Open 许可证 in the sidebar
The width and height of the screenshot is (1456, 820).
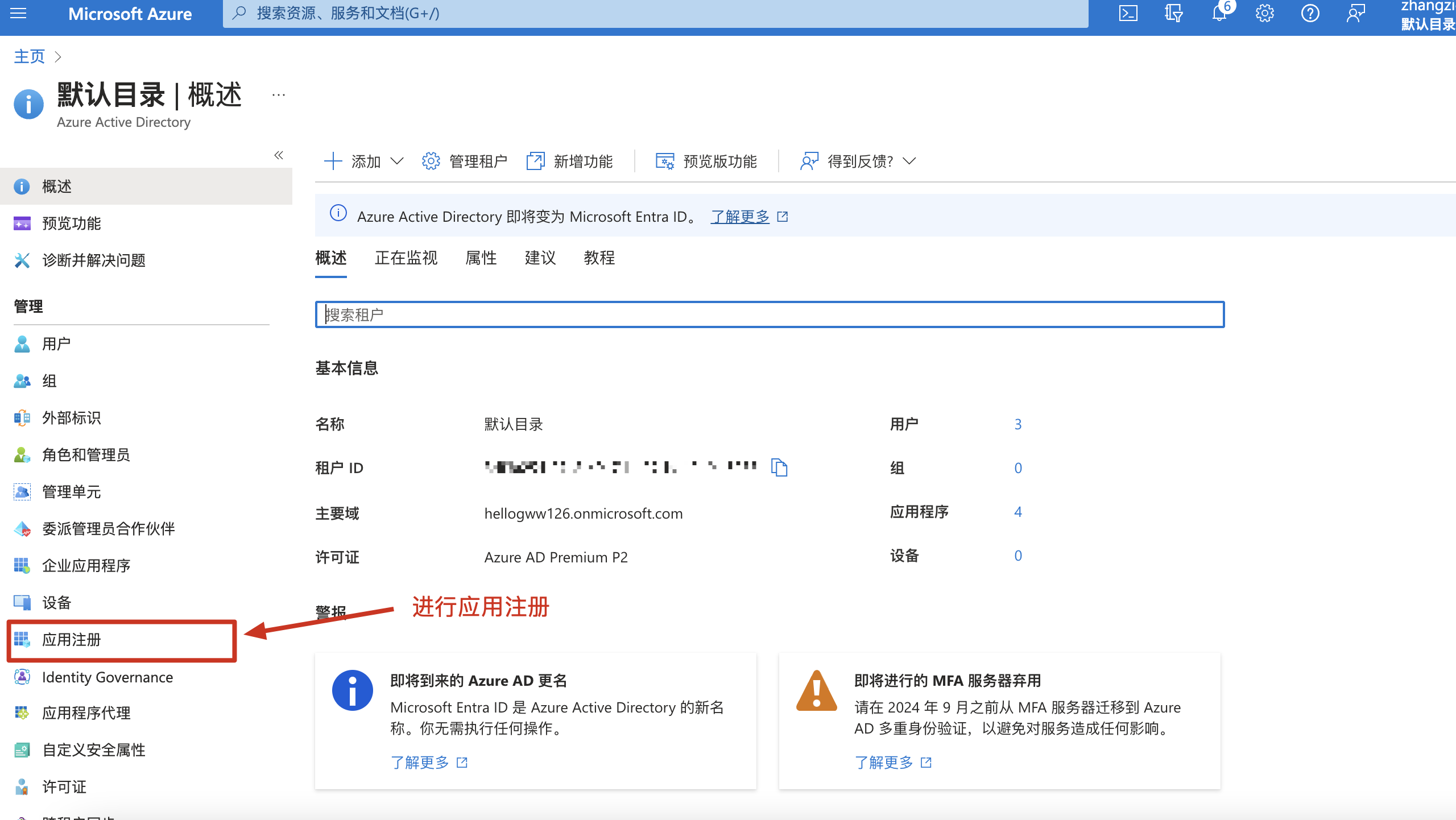(146, 787)
